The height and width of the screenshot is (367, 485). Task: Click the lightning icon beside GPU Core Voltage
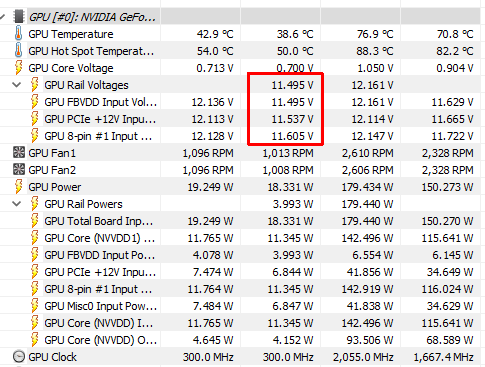point(19,68)
